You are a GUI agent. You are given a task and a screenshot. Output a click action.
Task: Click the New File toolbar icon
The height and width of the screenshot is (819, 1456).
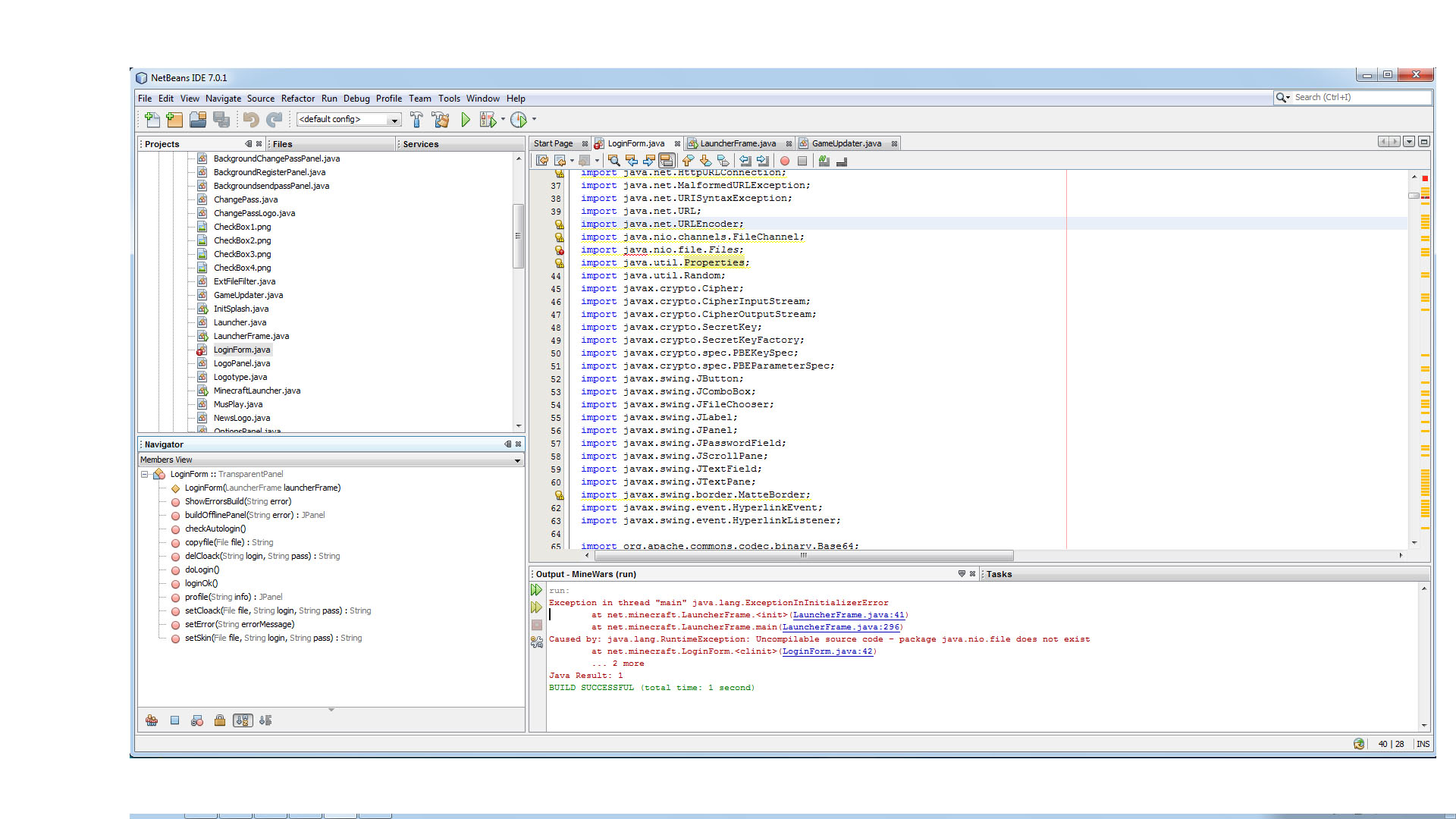click(152, 119)
